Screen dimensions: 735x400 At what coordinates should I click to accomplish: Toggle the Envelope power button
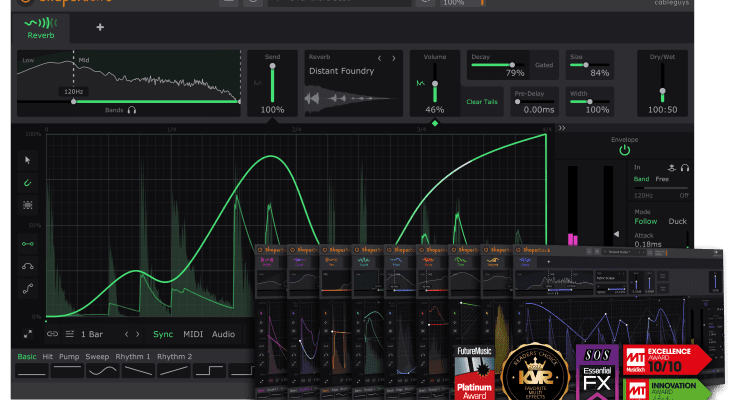click(624, 150)
